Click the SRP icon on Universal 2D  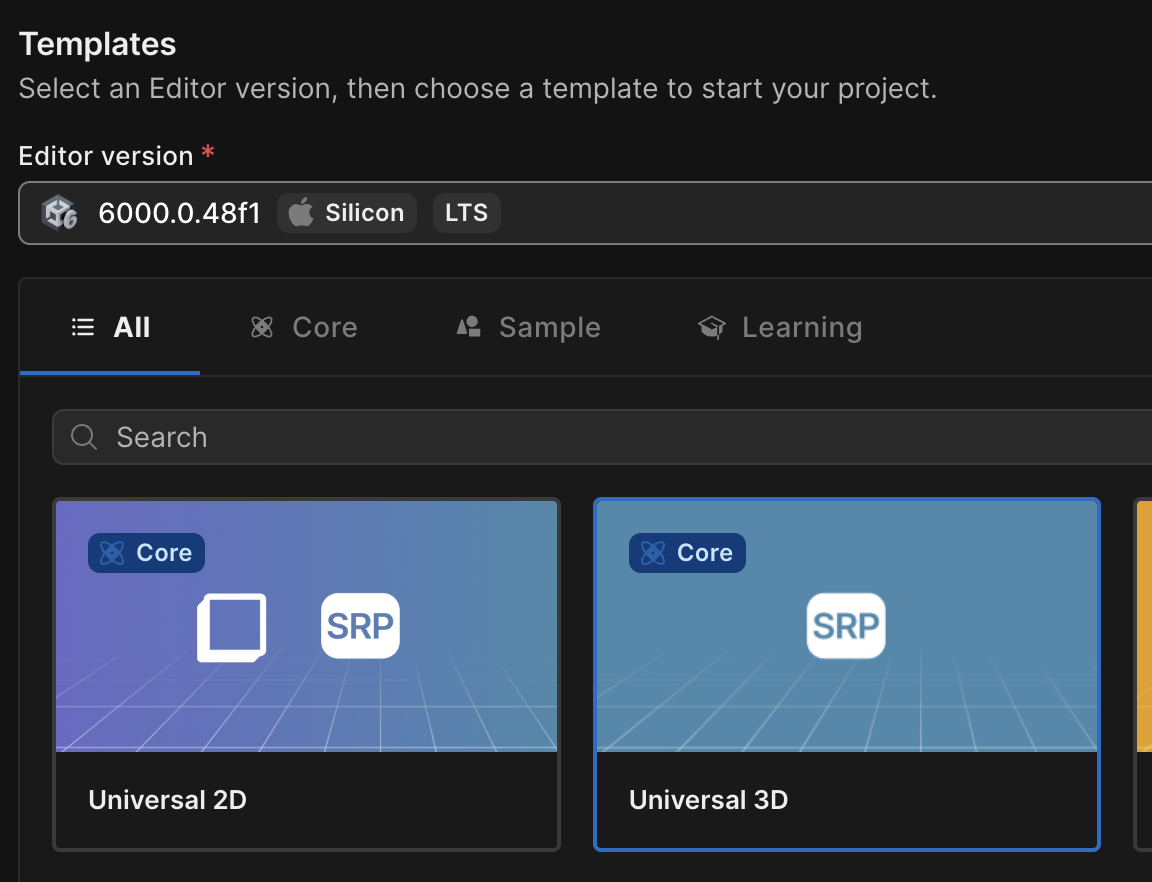click(360, 626)
